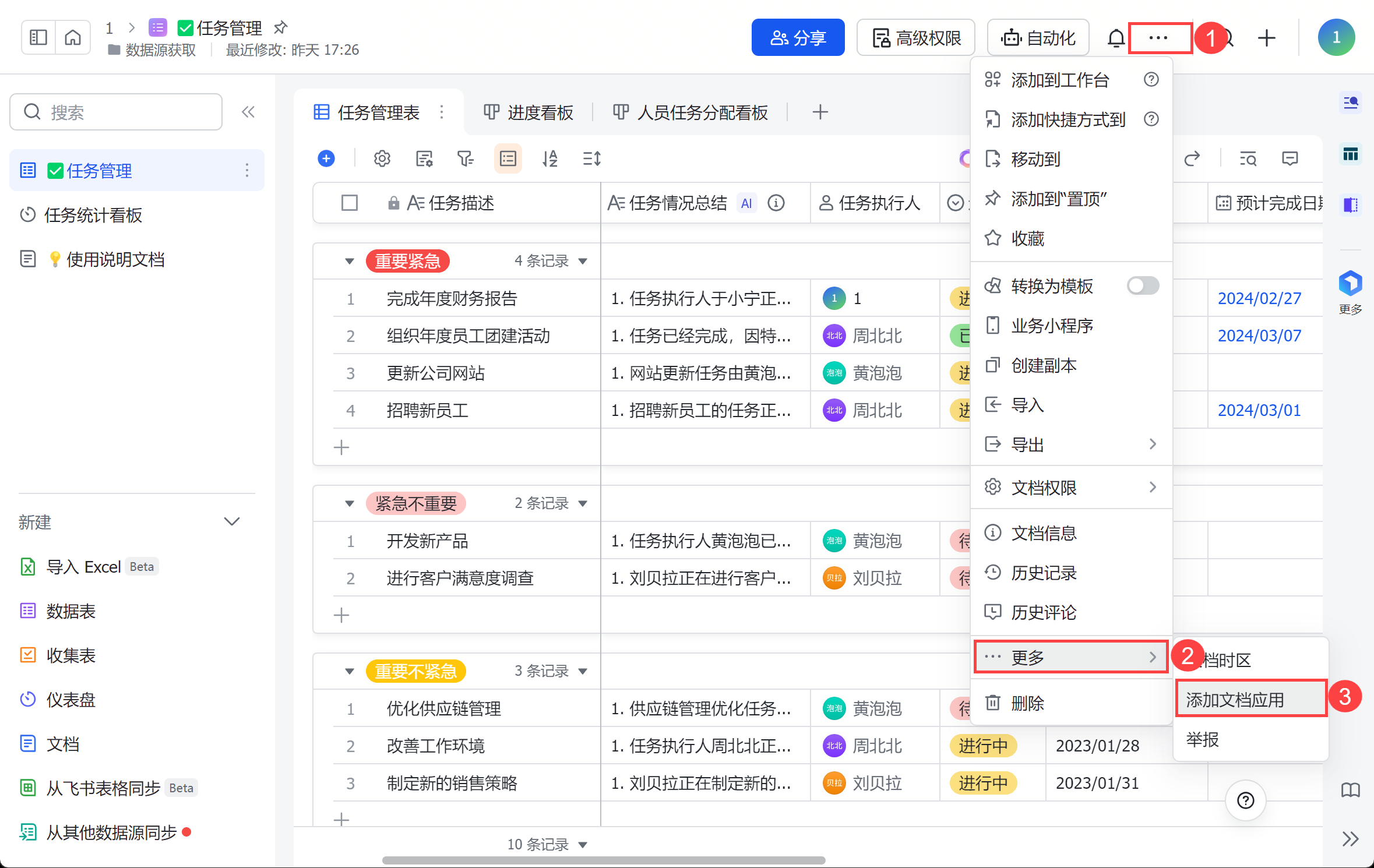Toggle the left sidebar panel icon

tap(38, 37)
